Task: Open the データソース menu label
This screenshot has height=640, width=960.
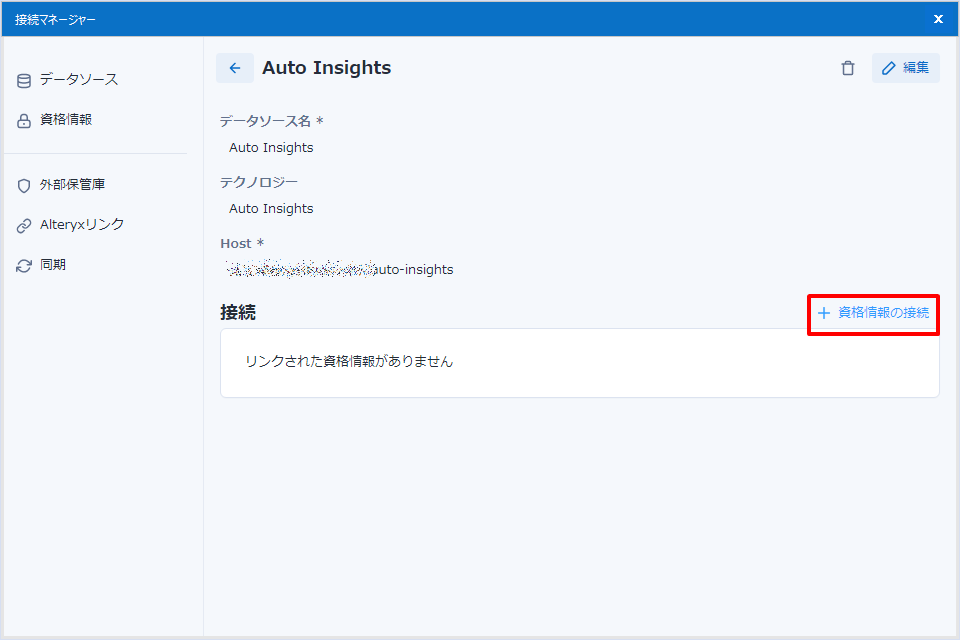Action: coord(79,79)
